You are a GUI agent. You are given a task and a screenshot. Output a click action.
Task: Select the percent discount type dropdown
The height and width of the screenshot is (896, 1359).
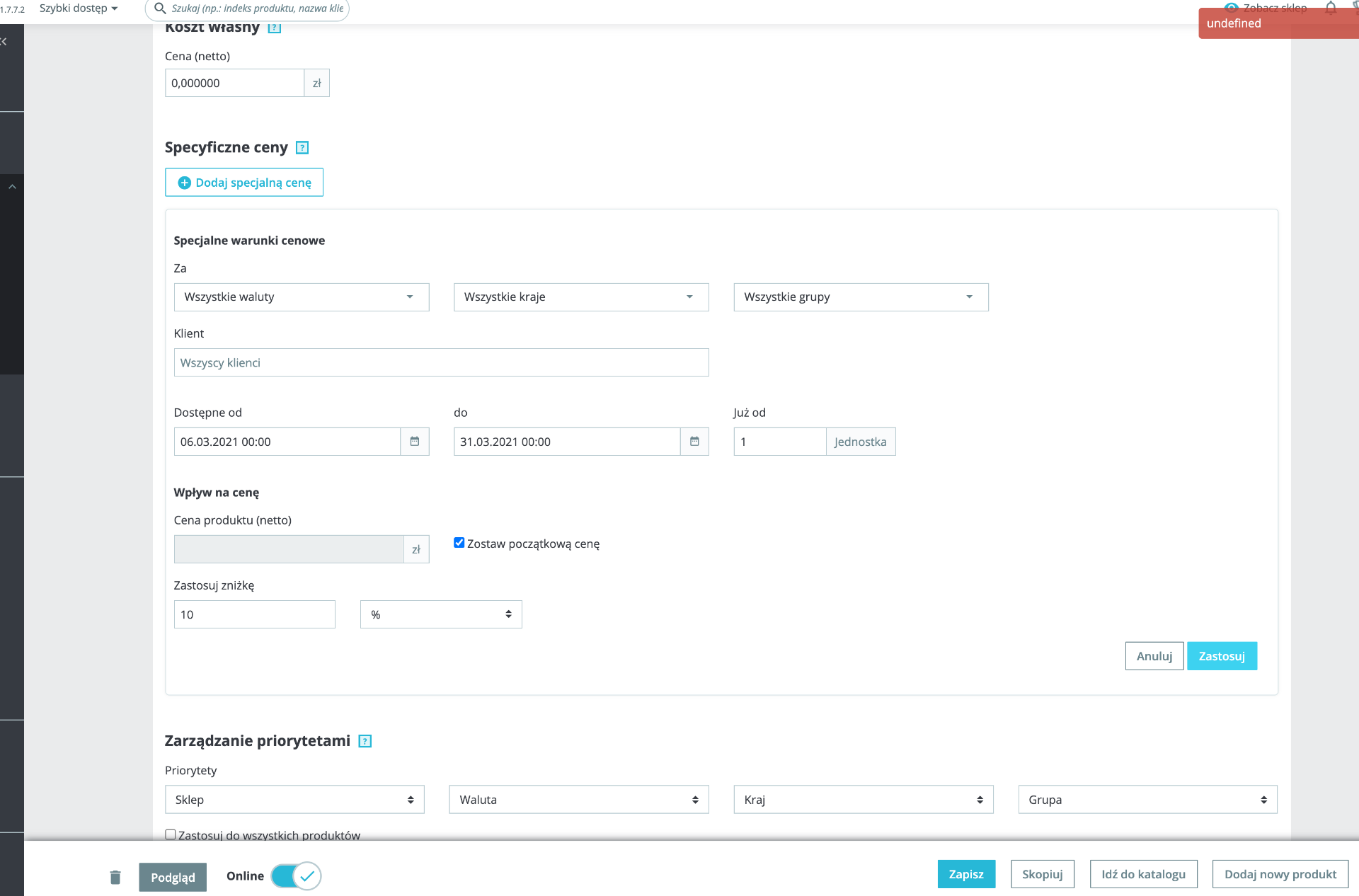click(x=441, y=614)
